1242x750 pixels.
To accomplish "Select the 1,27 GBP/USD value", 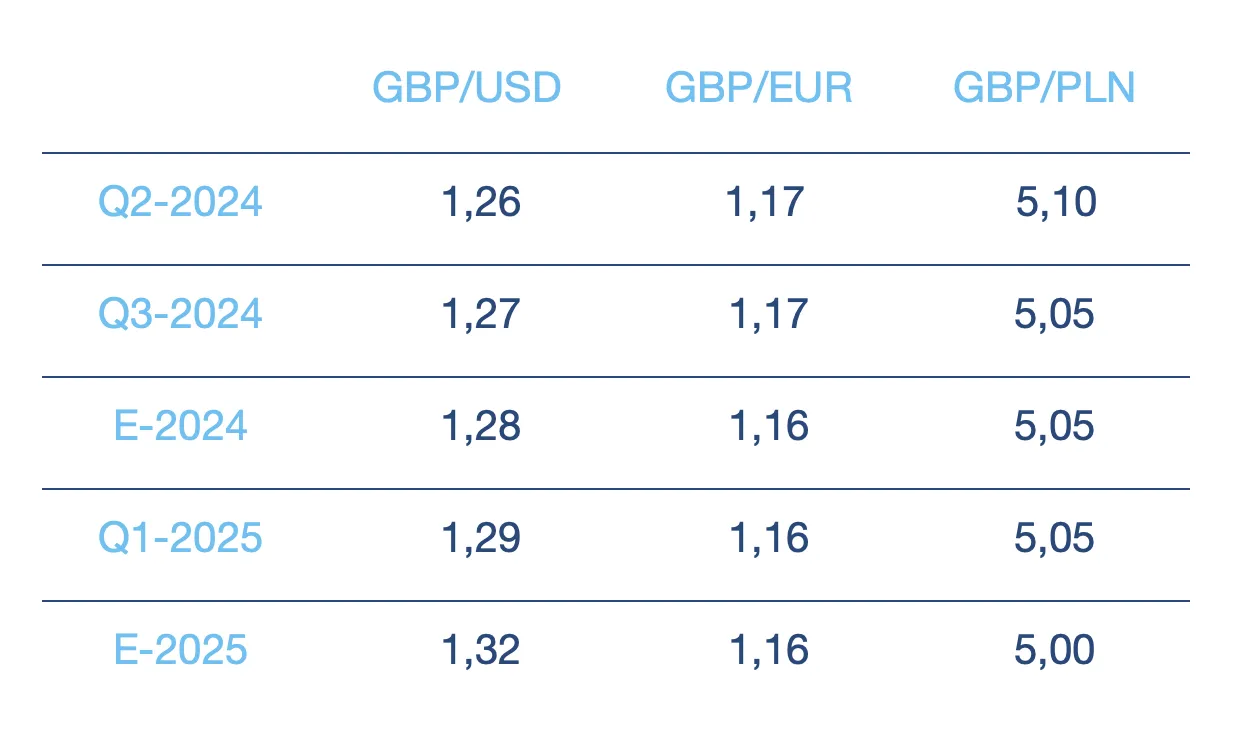I will point(481,315).
